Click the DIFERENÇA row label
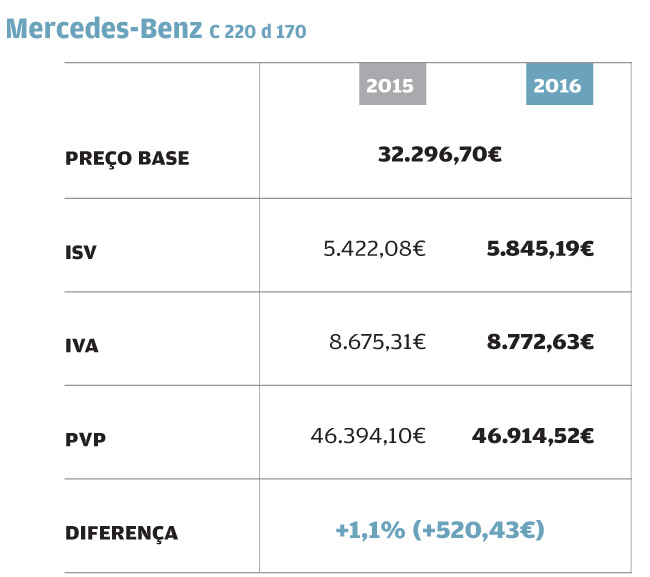650x577 pixels. [x=121, y=533]
